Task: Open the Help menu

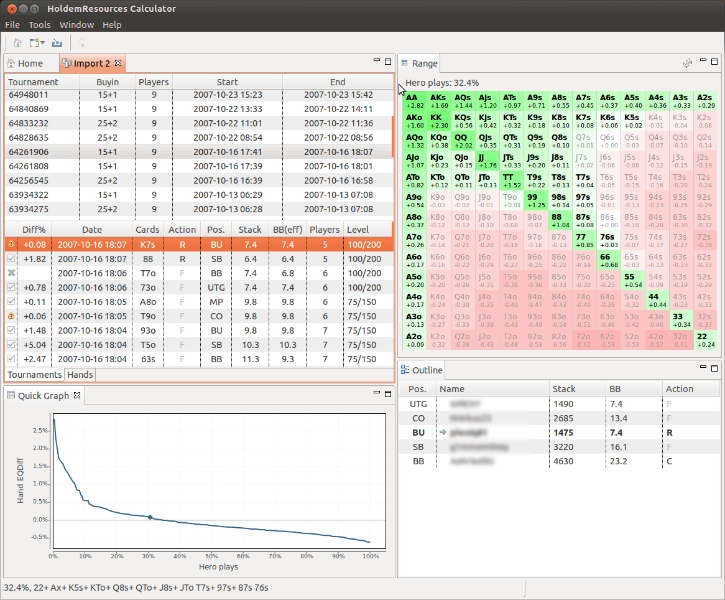Action: click(x=112, y=25)
